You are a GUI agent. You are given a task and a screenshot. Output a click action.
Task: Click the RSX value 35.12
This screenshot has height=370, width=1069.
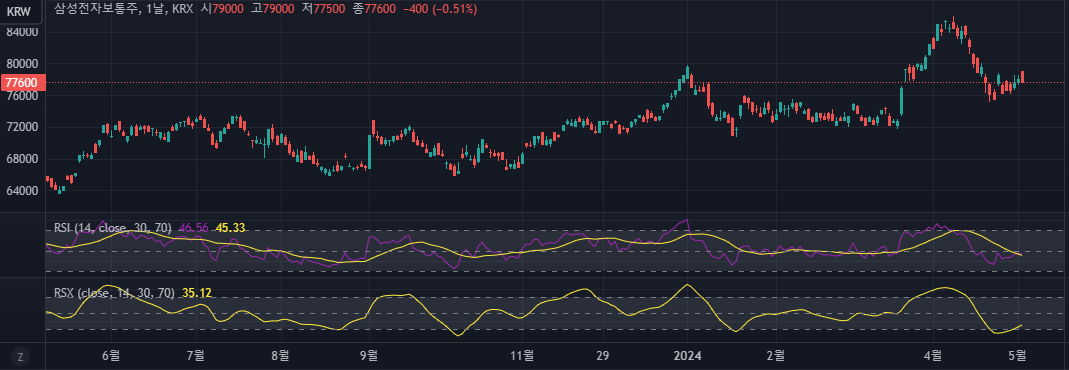point(197,293)
